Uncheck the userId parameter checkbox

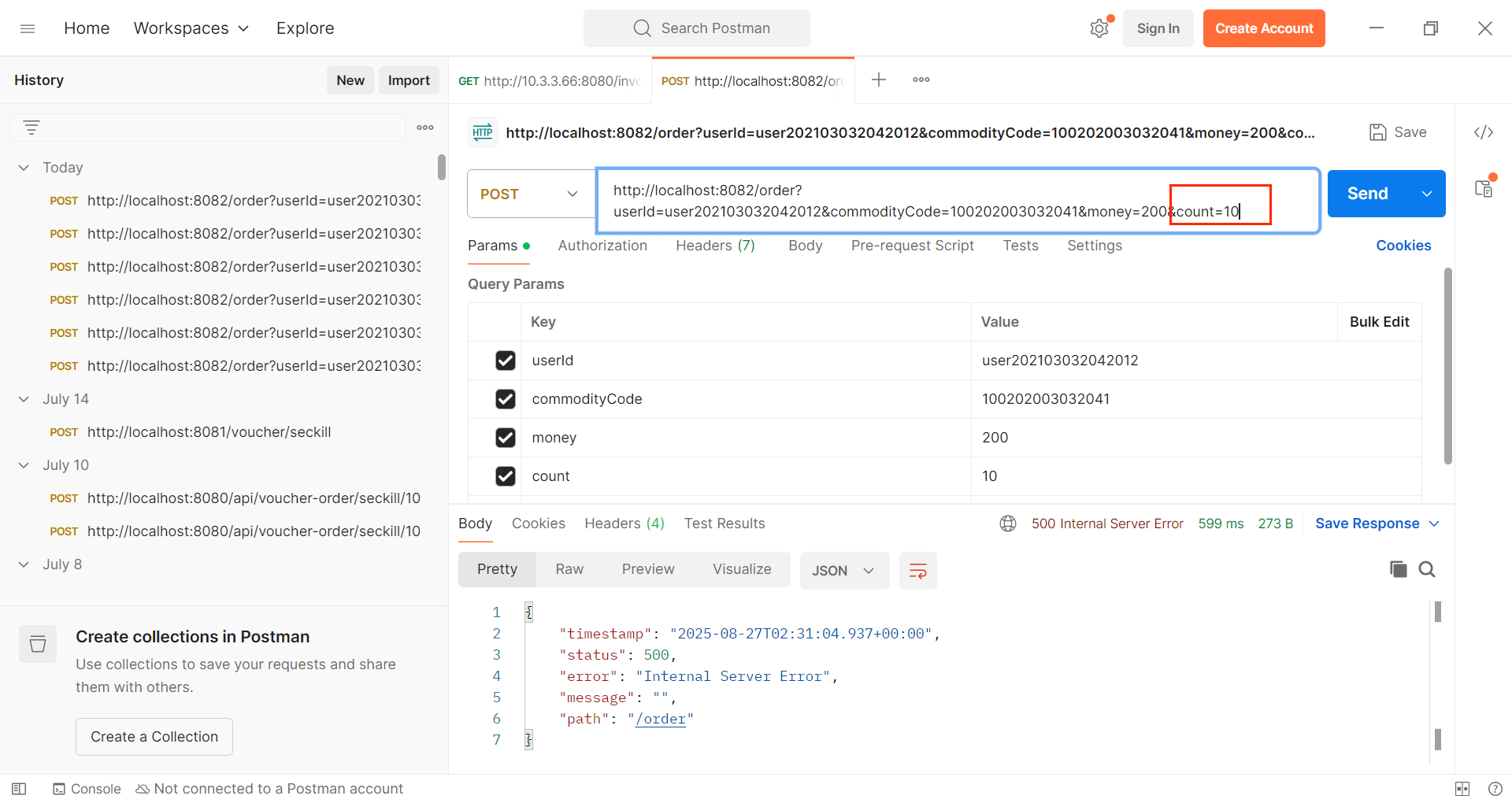(x=506, y=361)
